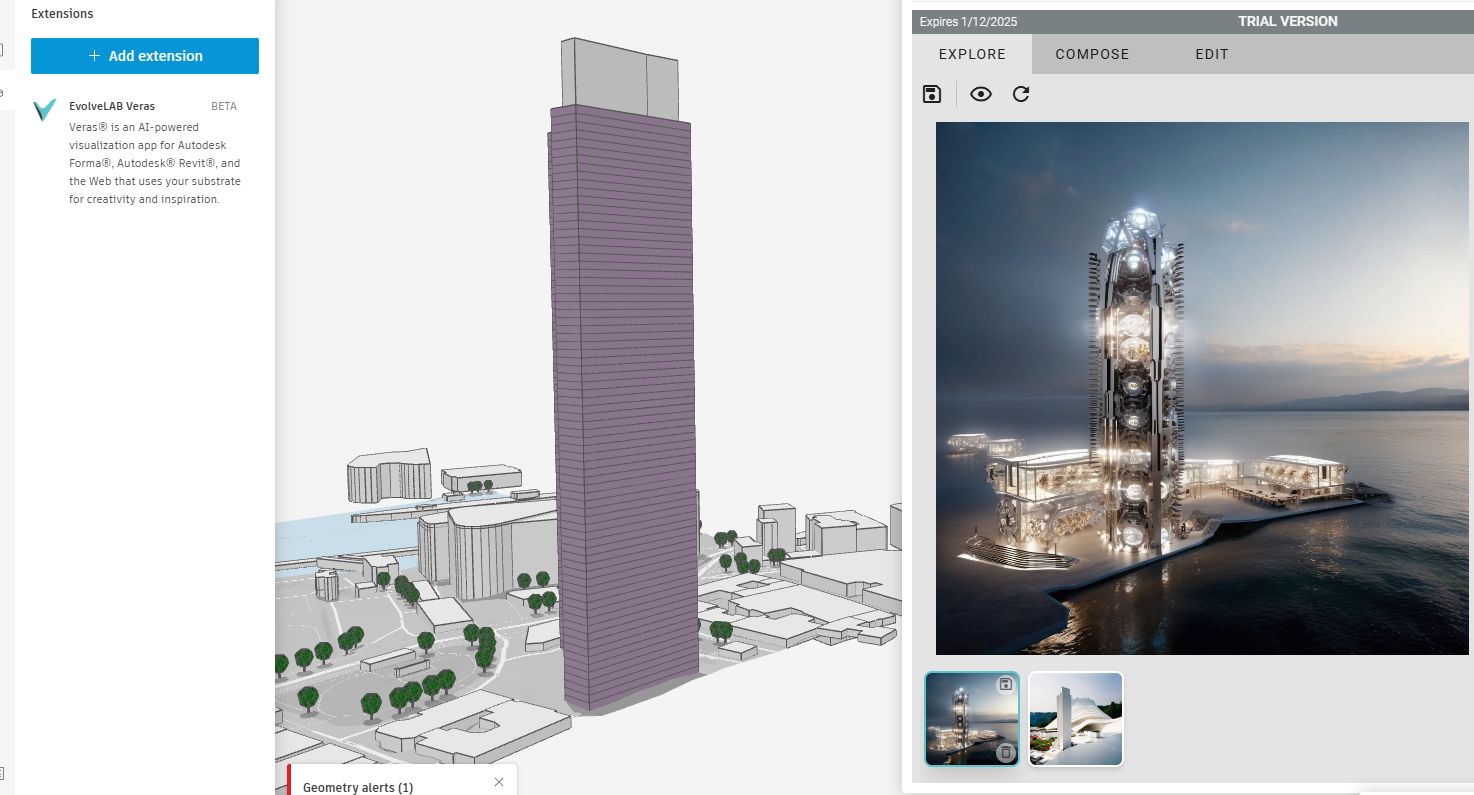
Task: Click the refresh arrow icon in Veras toolbar
Action: pyautogui.click(x=1021, y=94)
